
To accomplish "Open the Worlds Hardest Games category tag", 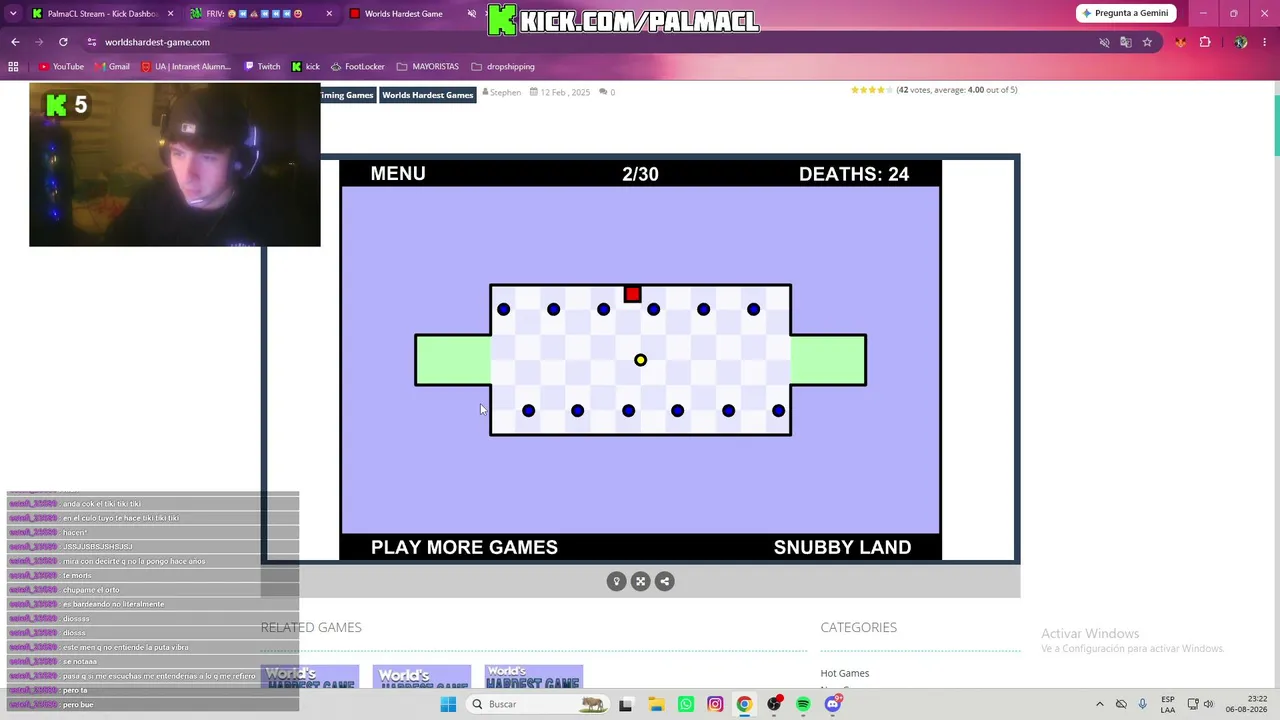I will 428,95.
